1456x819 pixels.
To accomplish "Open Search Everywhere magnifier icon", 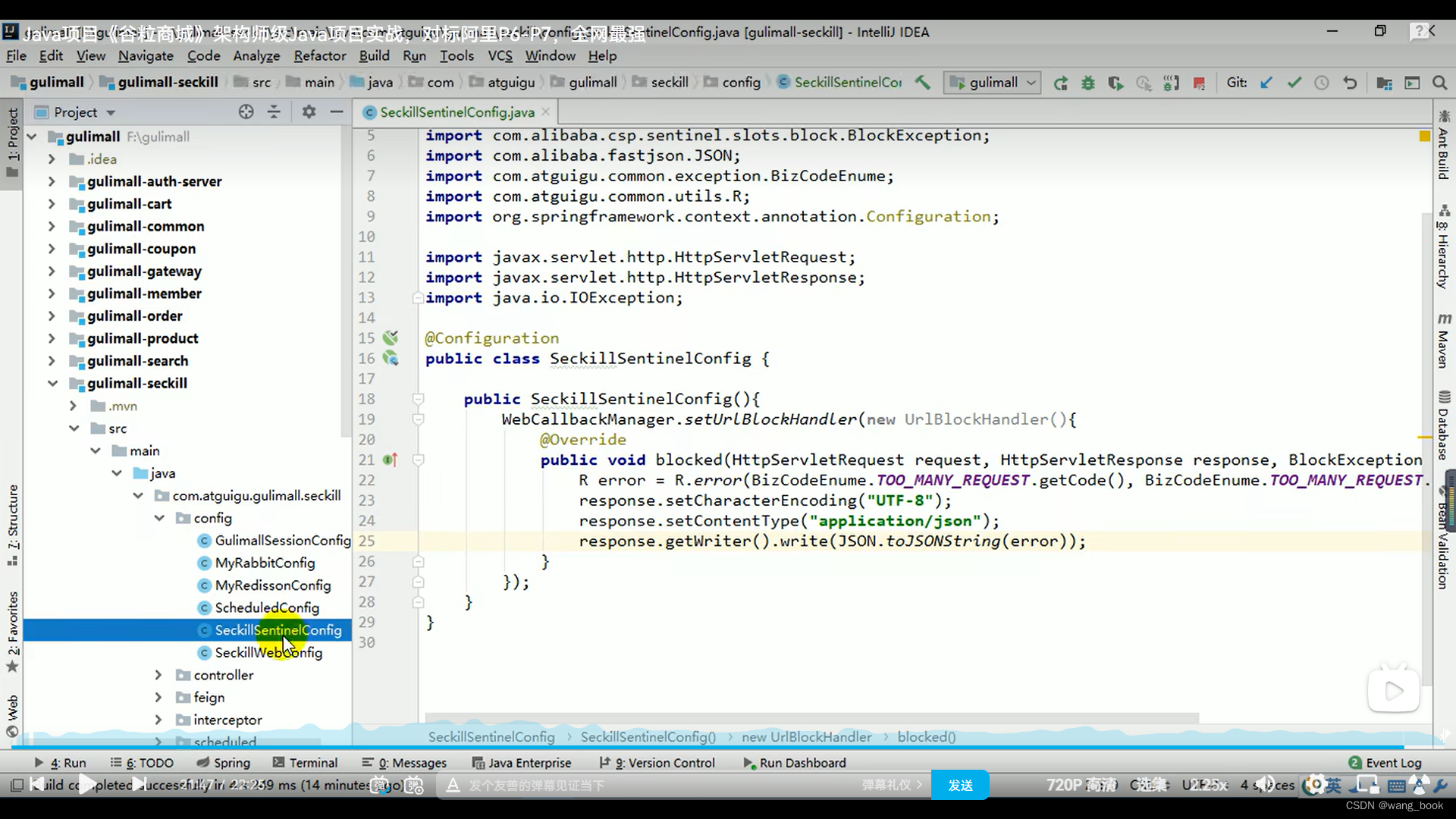I will pyautogui.click(x=1439, y=83).
